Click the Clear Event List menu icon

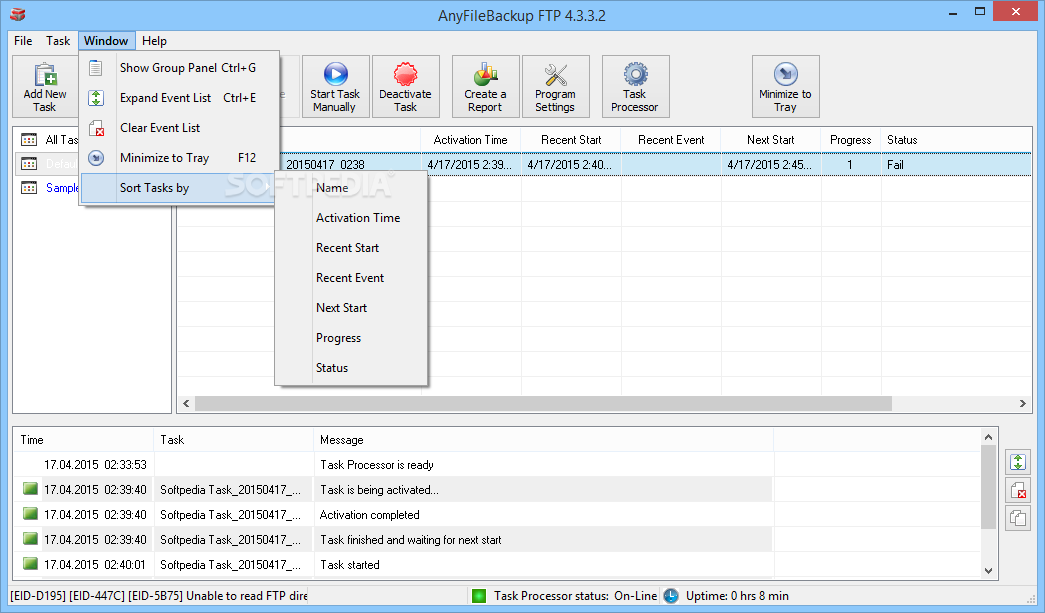pyautogui.click(x=96, y=128)
